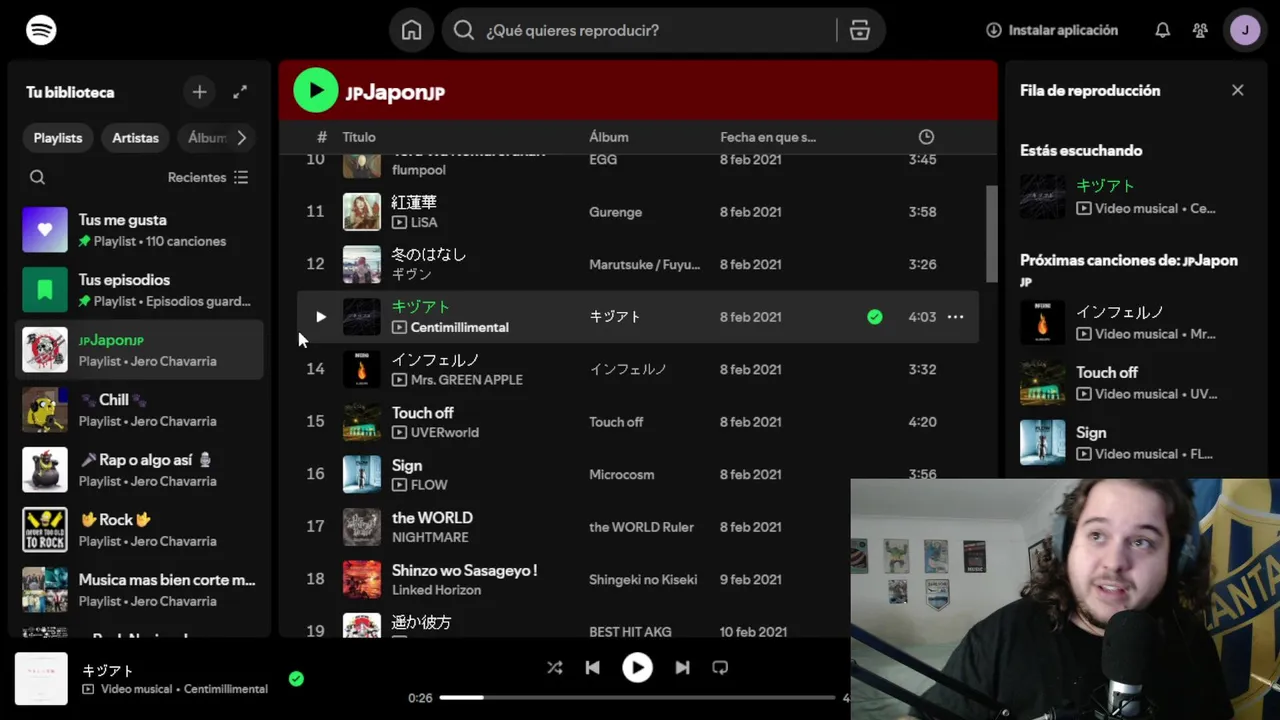Sort by Álbum column header
The width and height of the screenshot is (1280, 720).
[609, 137]
